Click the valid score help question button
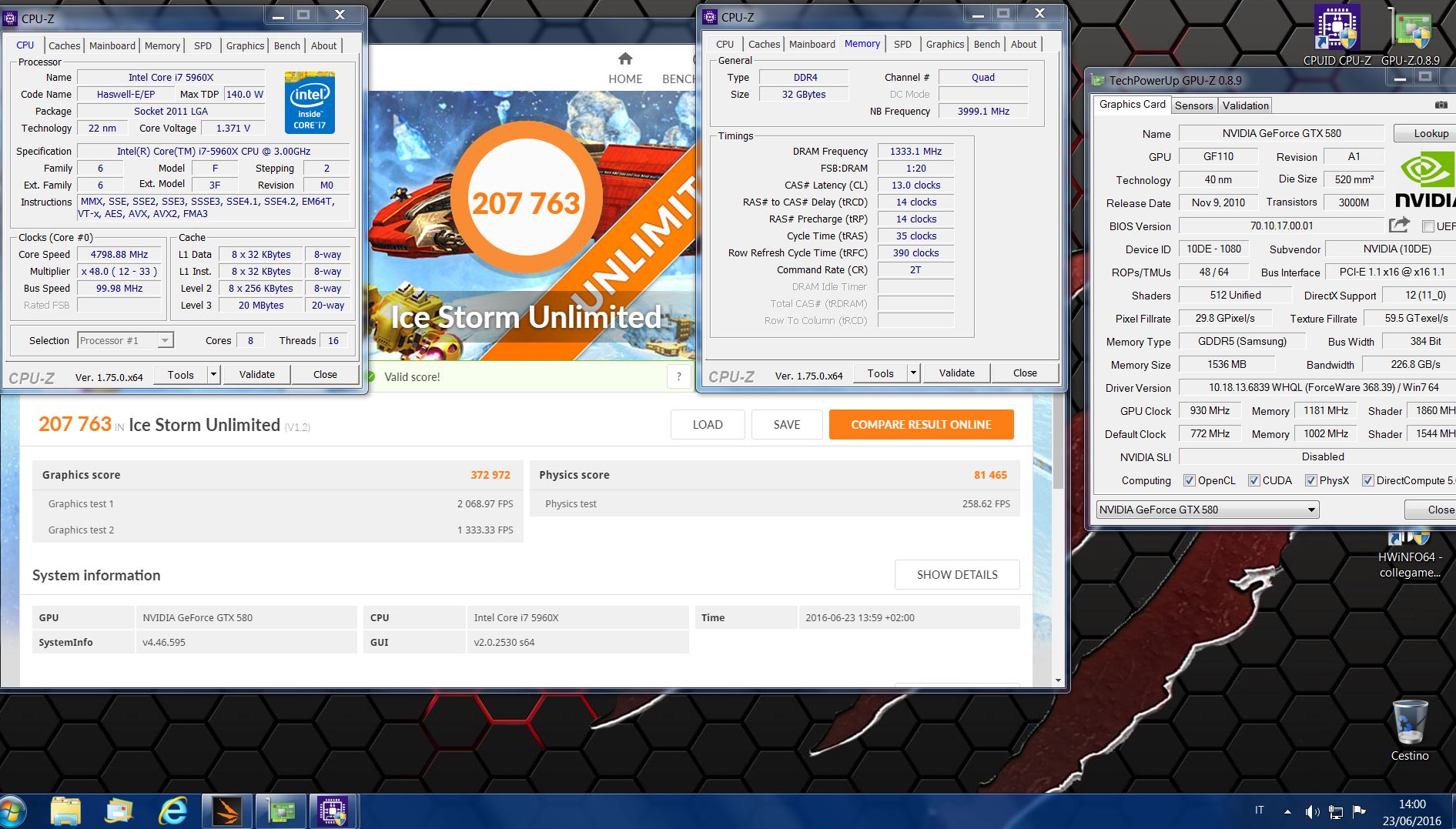Screen dimensions: 1456x829 [678, 376]
